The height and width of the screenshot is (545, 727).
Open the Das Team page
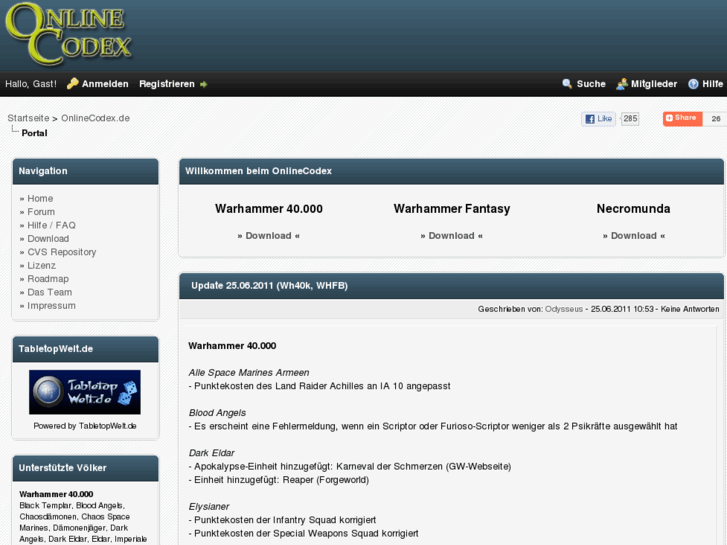pyautogui.click(x=50, y=293)
